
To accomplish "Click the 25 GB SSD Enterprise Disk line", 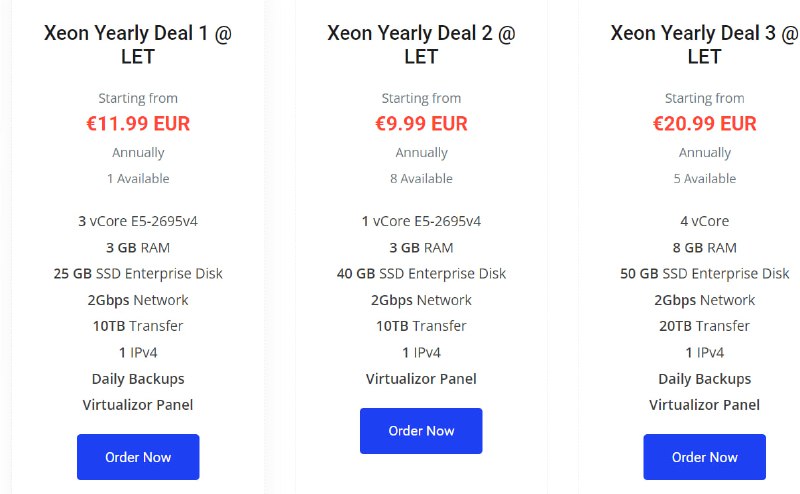I will tap(138, 273).
